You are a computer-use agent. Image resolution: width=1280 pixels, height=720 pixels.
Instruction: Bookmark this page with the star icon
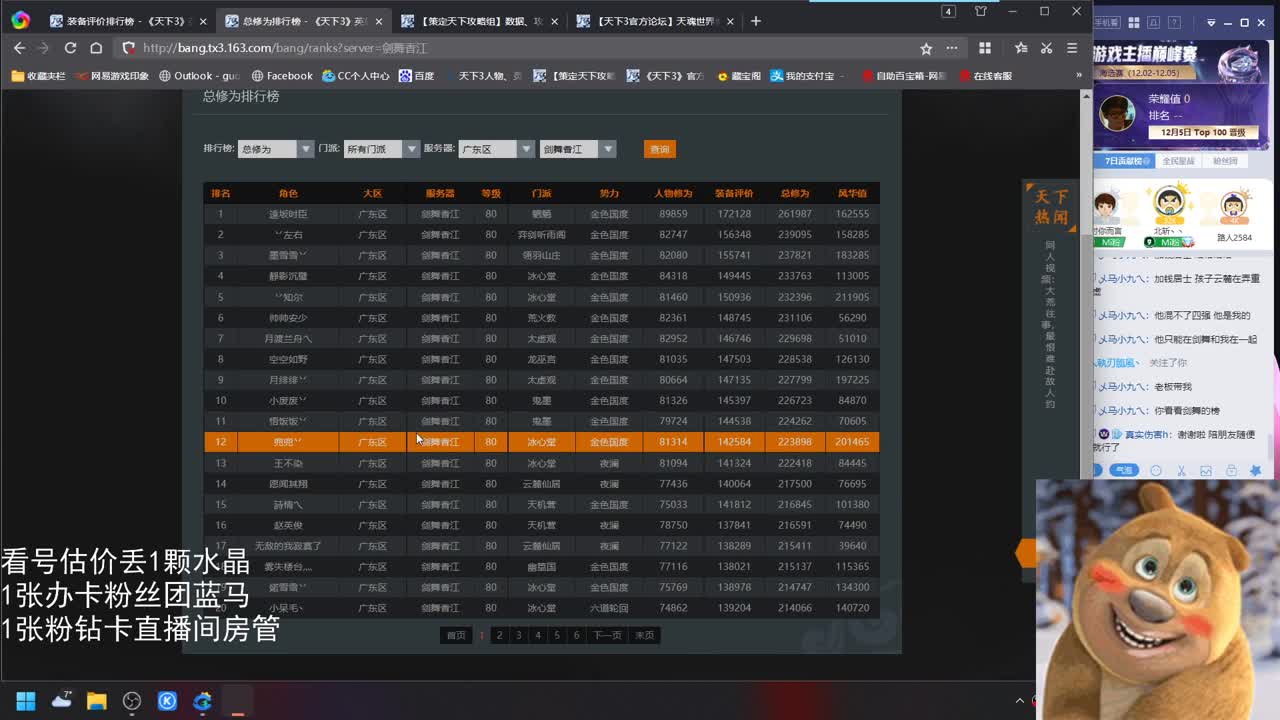pos(926,48)
